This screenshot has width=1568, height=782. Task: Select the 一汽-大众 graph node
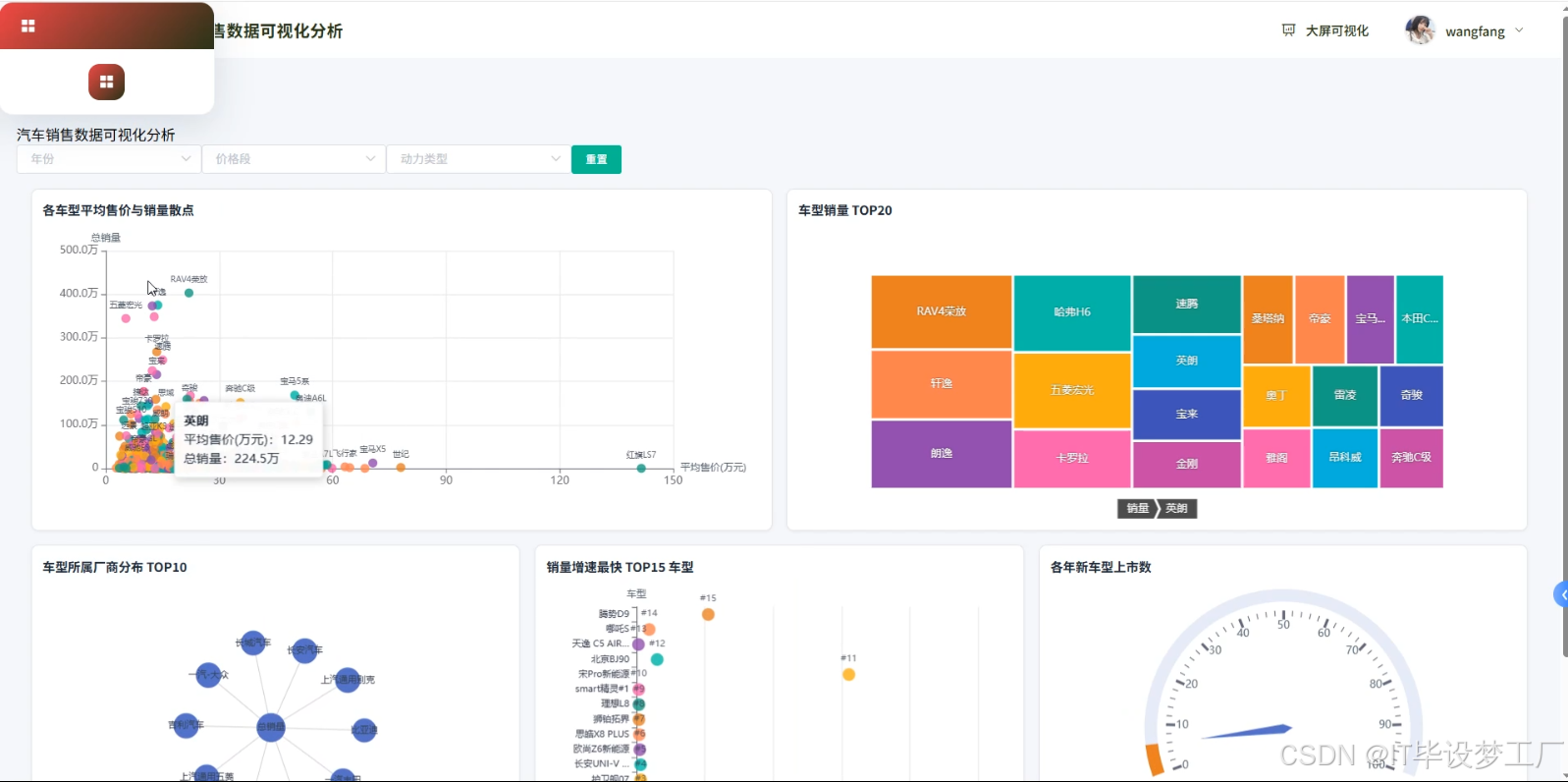(x=208, y=675)
